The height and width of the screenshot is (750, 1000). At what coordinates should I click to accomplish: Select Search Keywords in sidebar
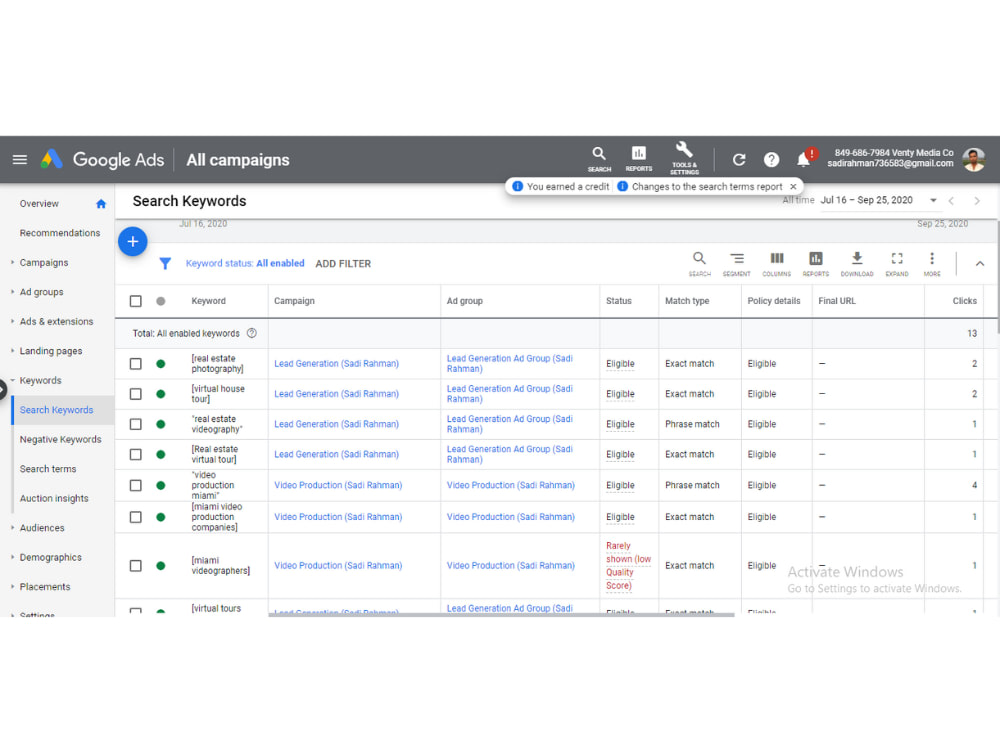[57, 410]
